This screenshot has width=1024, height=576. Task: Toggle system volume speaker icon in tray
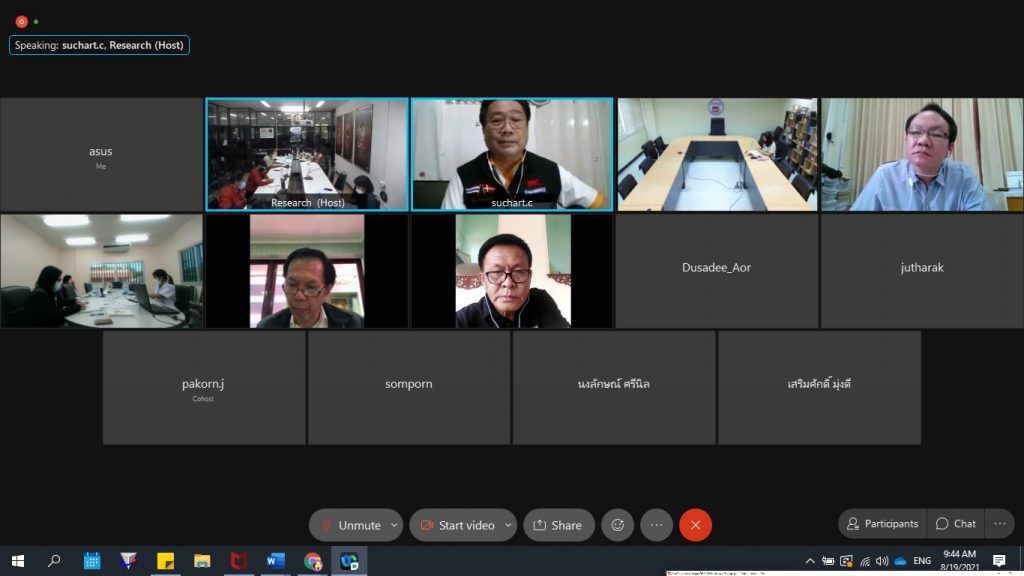pyautogui.click(x=882, y=561)
